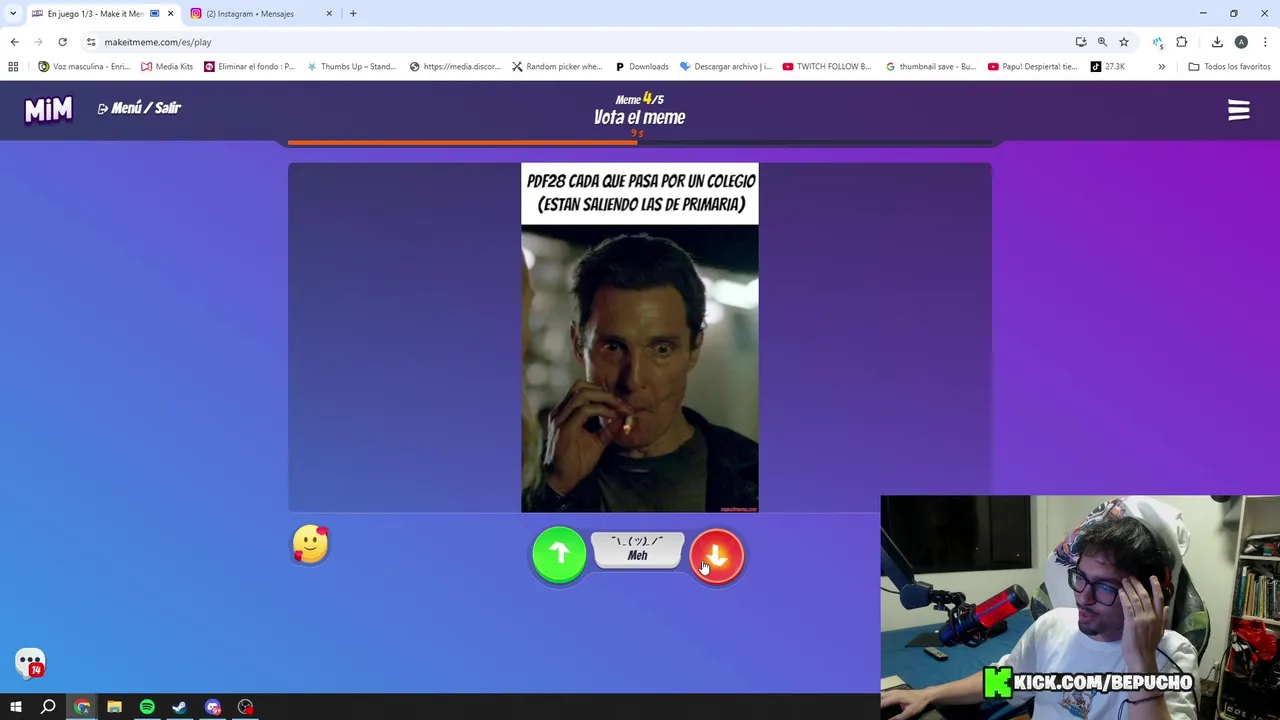The image size is (1280, 720).
Task: Open the apps grid in bookmarks bar
Action: (13, 67)
